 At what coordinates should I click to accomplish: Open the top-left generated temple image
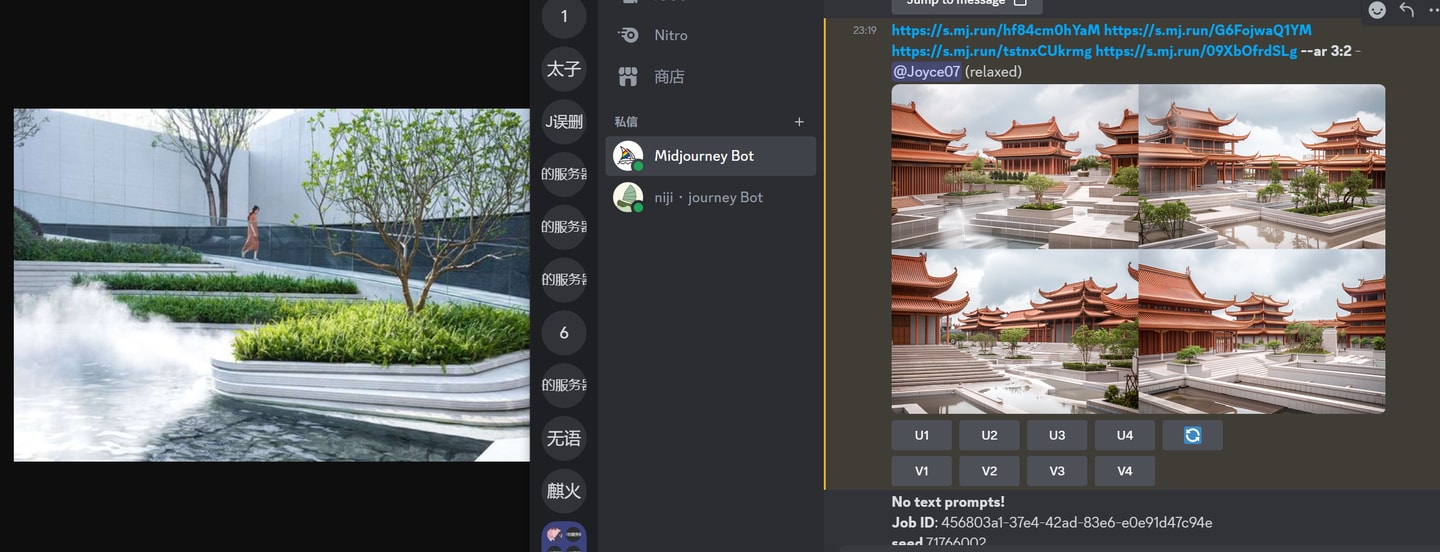pyautogui.click(x=1014, y=166)
